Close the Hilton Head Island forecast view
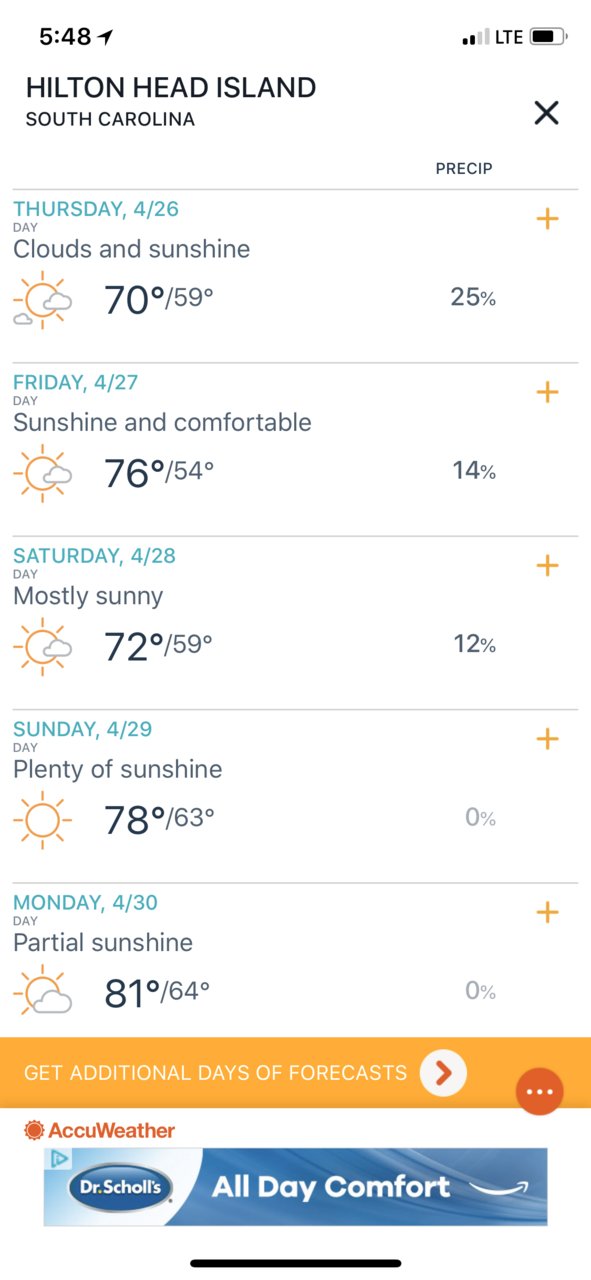This screenshot has height=1280, width=591. point(546,113)
